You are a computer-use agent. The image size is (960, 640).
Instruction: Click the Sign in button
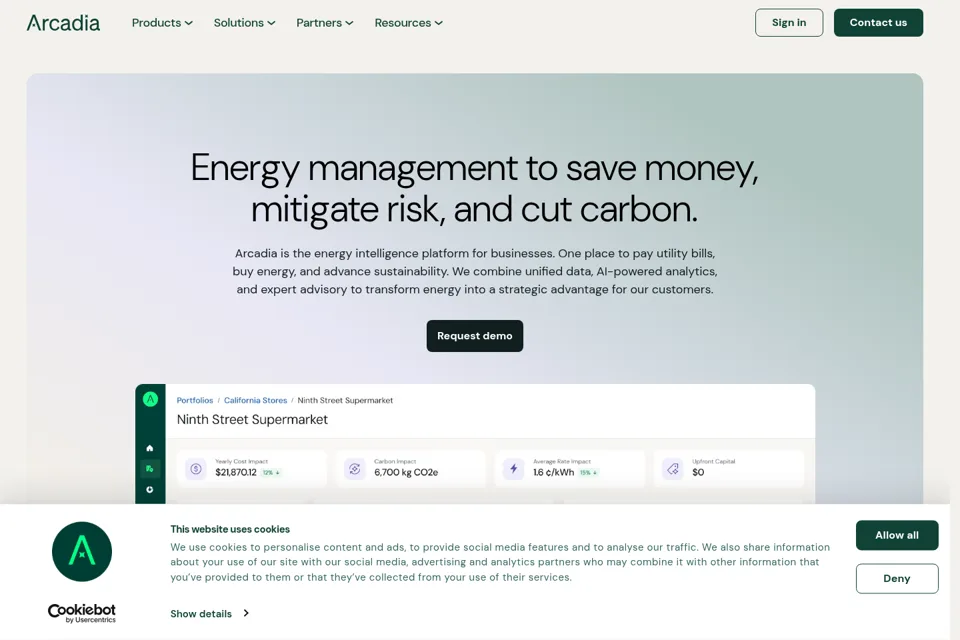789,23
